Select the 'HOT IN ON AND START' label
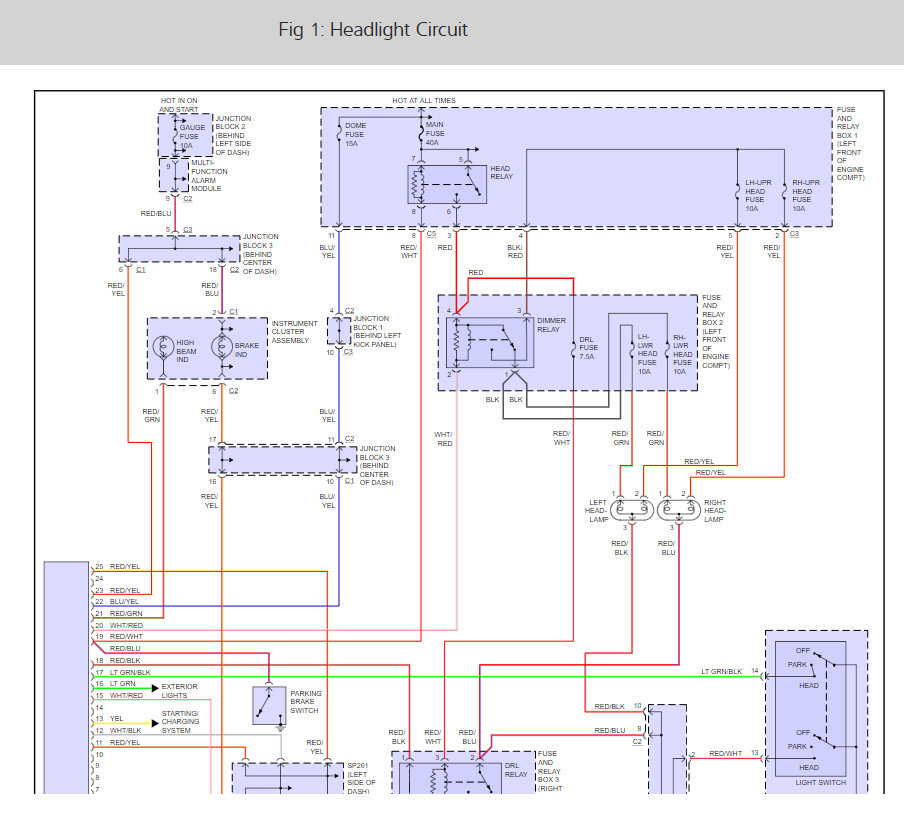This screenshot has height=817, width=904. click(x=179, y=105)
